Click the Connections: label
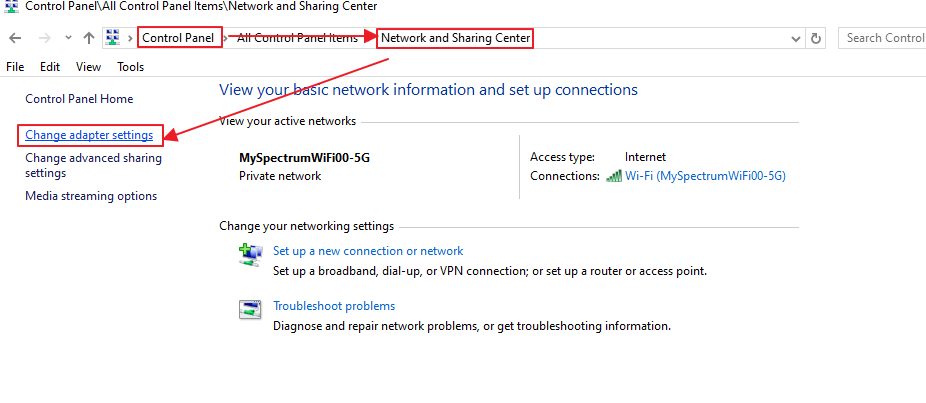The height and width of the screenshot is (403, 926). pos(565,176)
